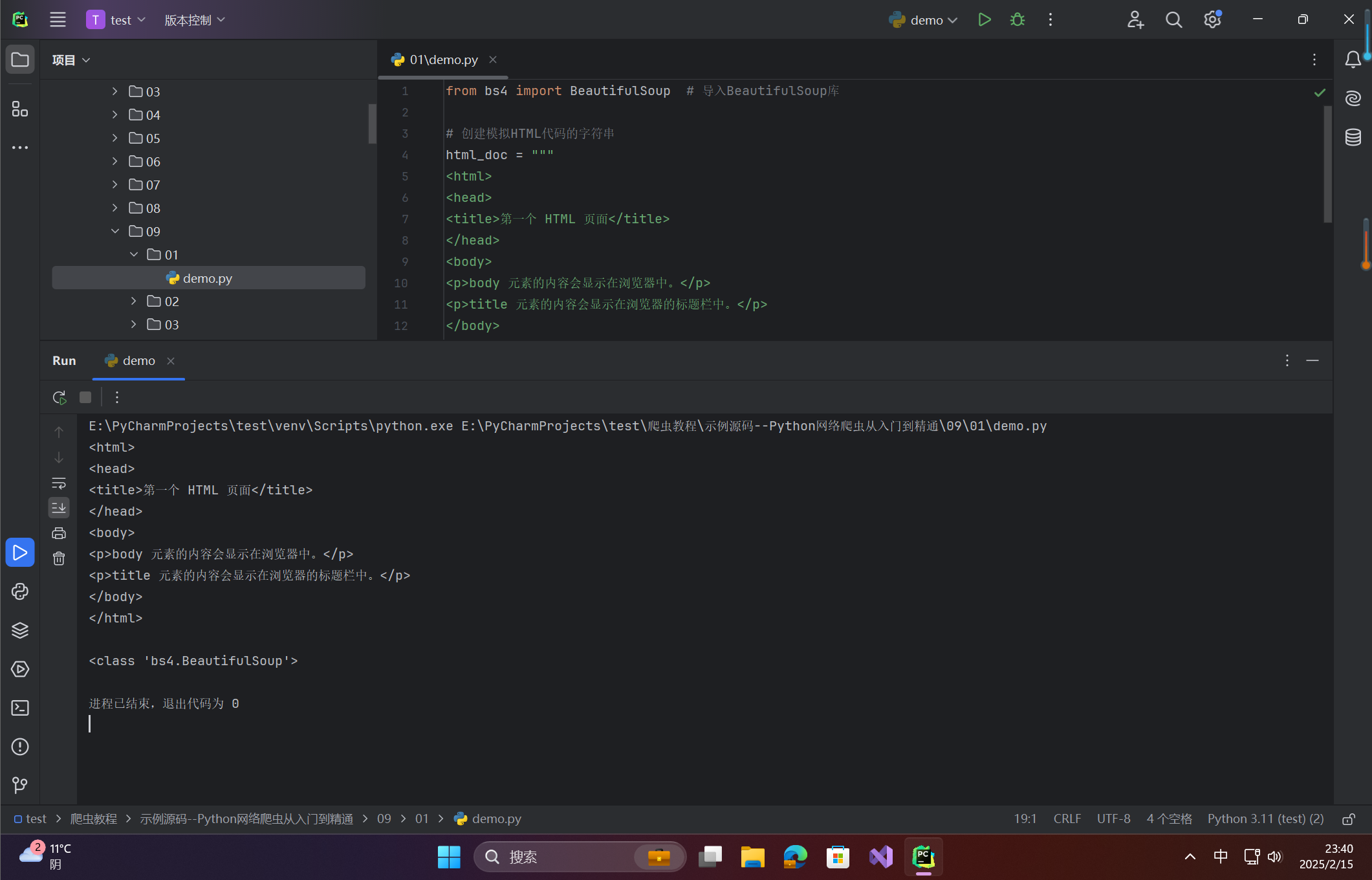This screenshot has width=1372, height=880.
Task: Open the Python Console tool window
Action: [x=20, y=591]
